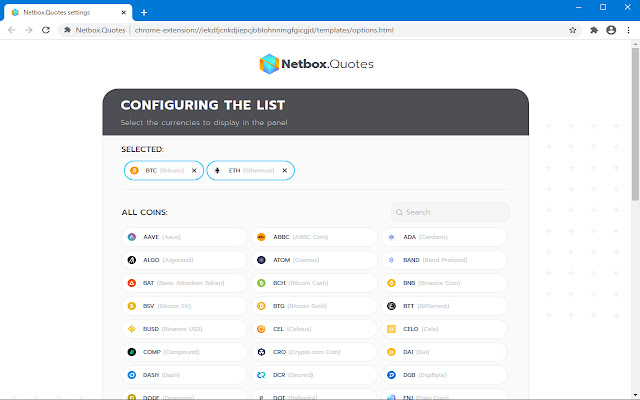Add BNB (Binance Coin) label
This screenshot has height=400, width=640.
pos(431,283)
